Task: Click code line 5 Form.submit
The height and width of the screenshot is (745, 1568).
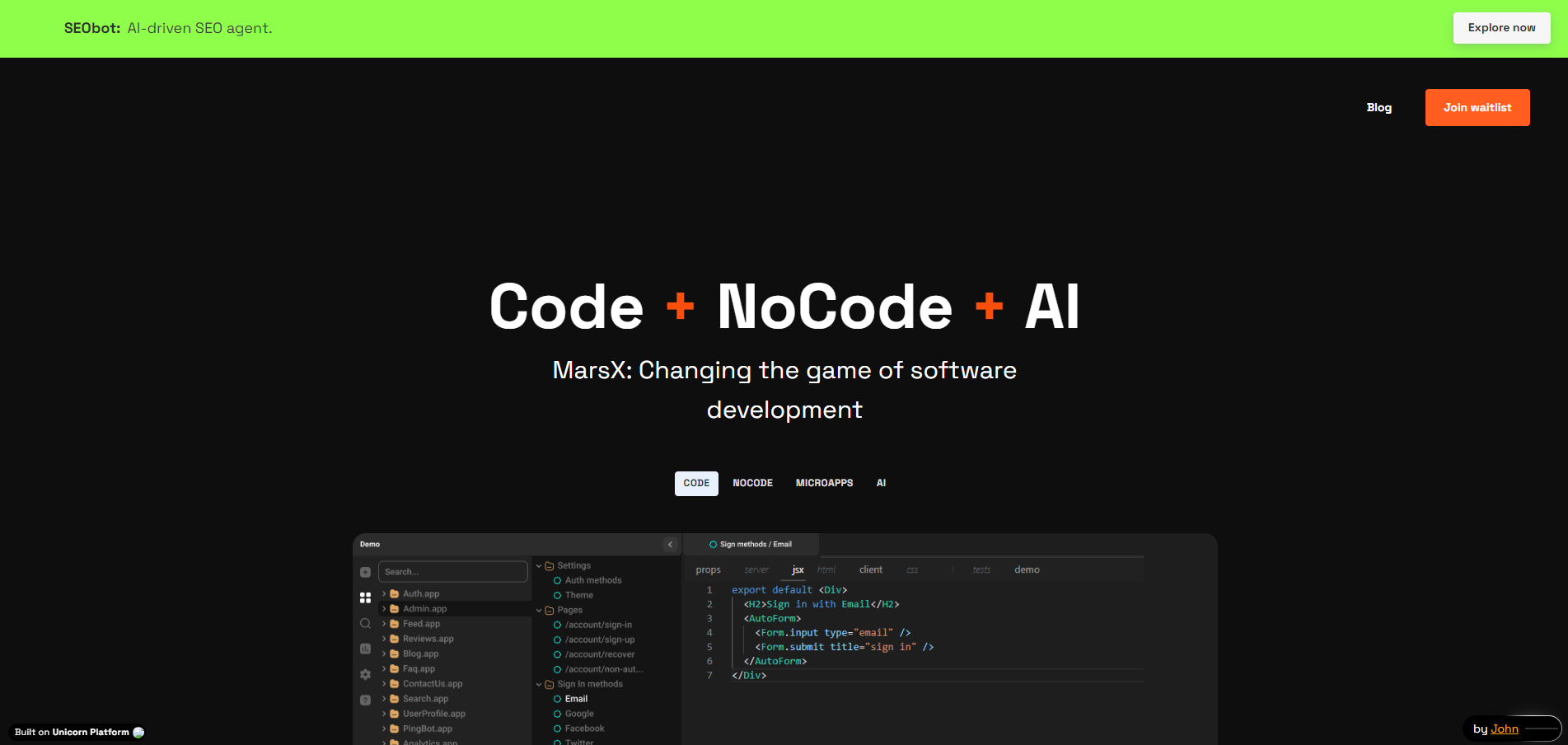Action: click(x=844, y=648)
